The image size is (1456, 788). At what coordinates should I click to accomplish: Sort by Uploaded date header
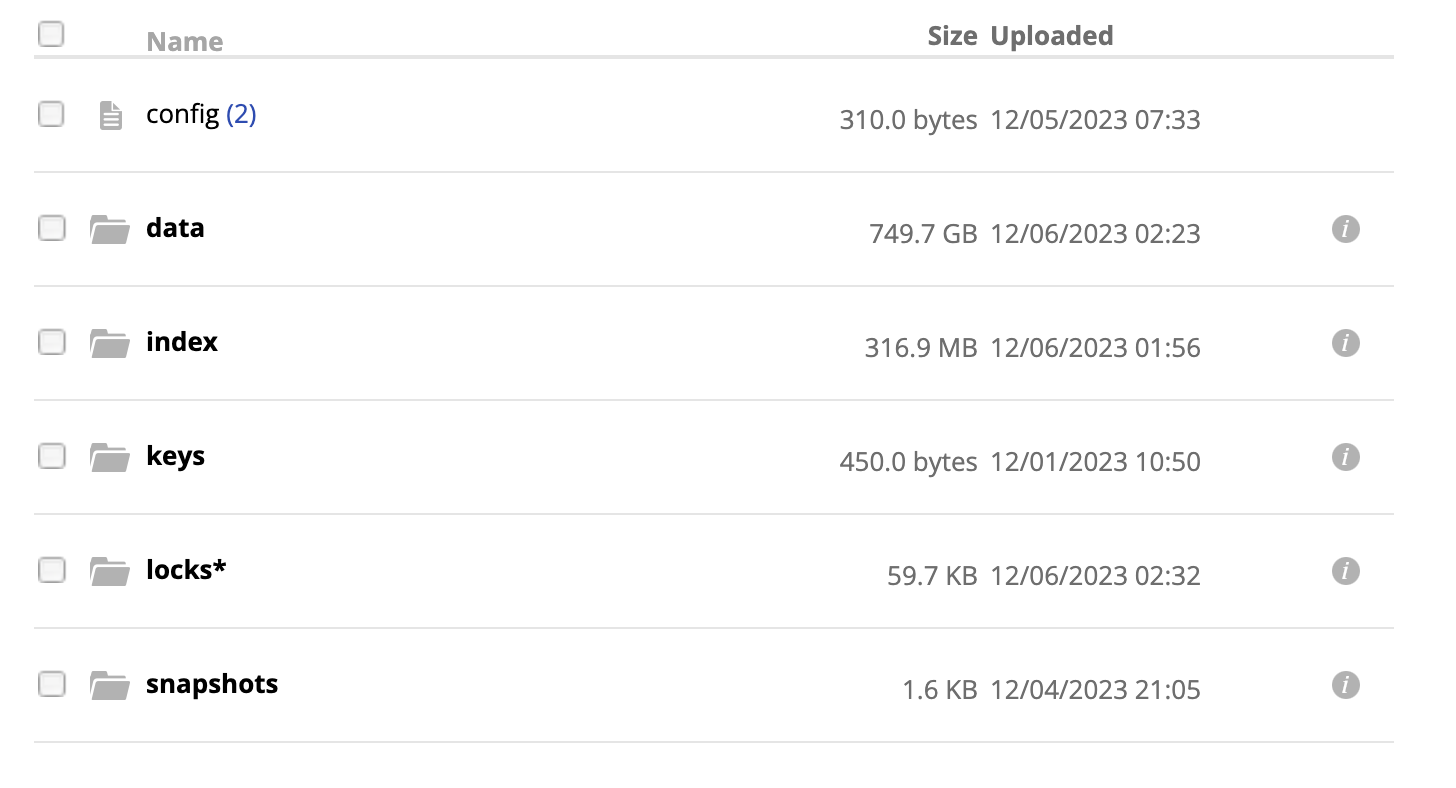tap(1052, 36)
